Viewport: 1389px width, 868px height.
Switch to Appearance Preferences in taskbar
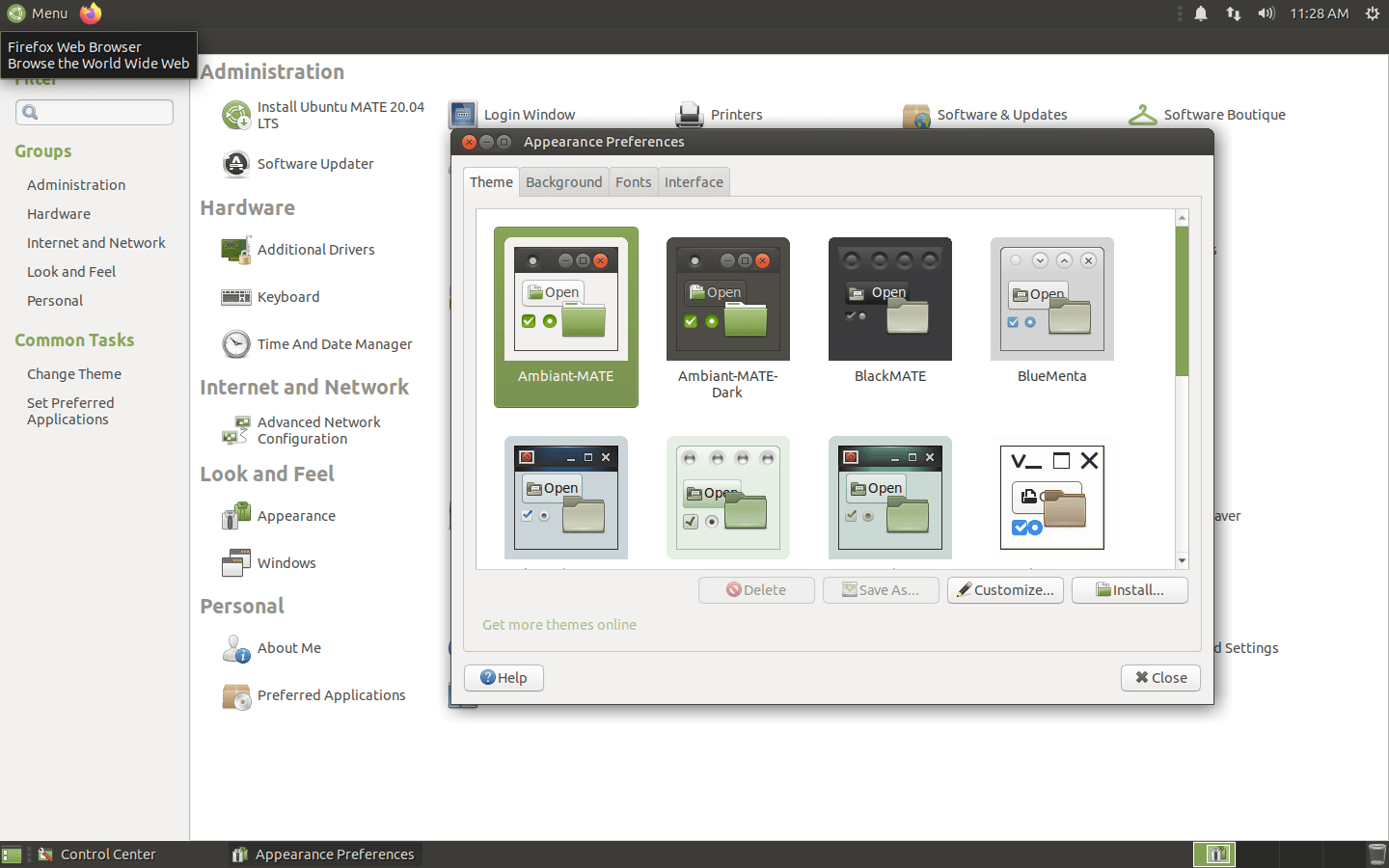point(323,854)
